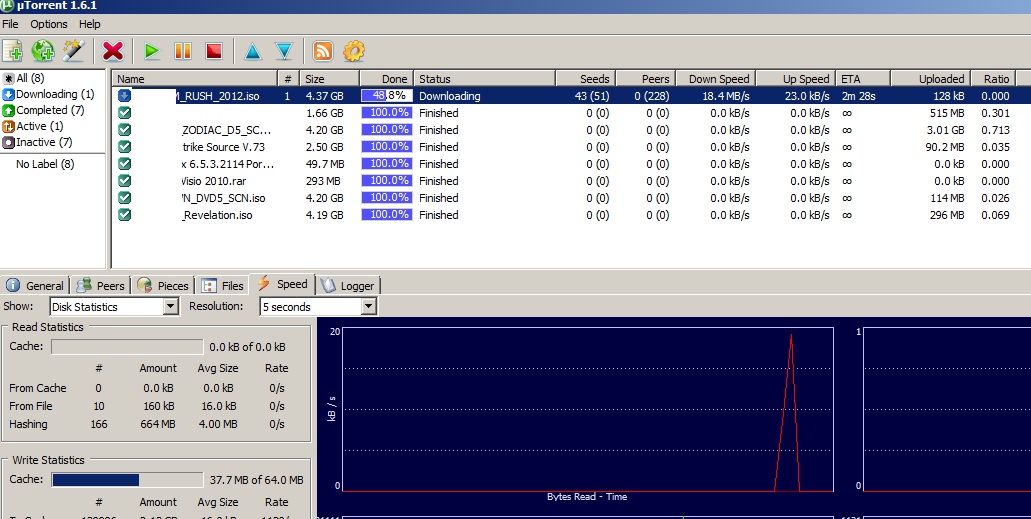Click the check icon of Visio 2010.rar row

click(x=124, y=181)
